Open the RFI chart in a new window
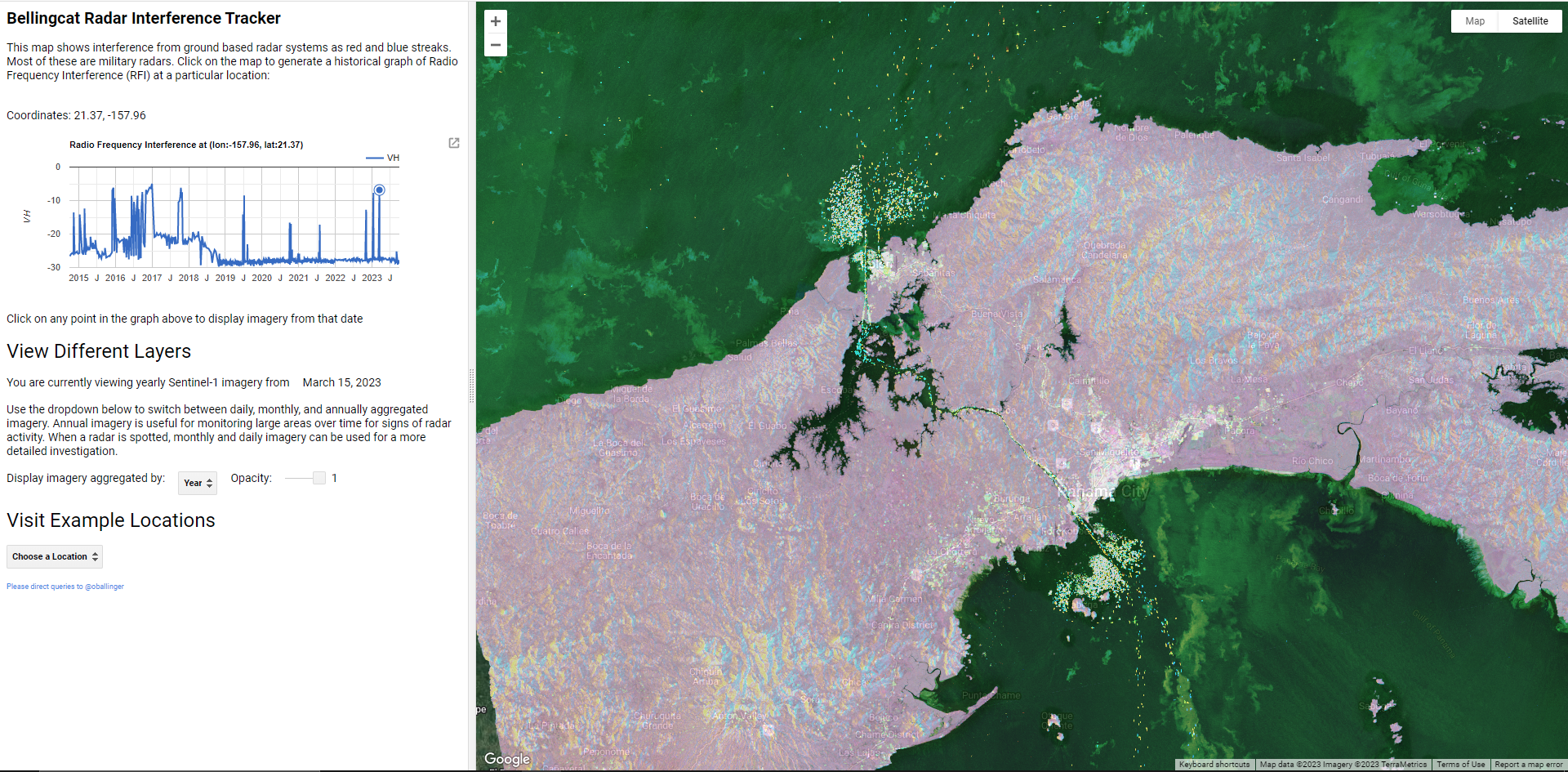Image resolution: width=1568 pixels, height=772 pixels. 454,143
